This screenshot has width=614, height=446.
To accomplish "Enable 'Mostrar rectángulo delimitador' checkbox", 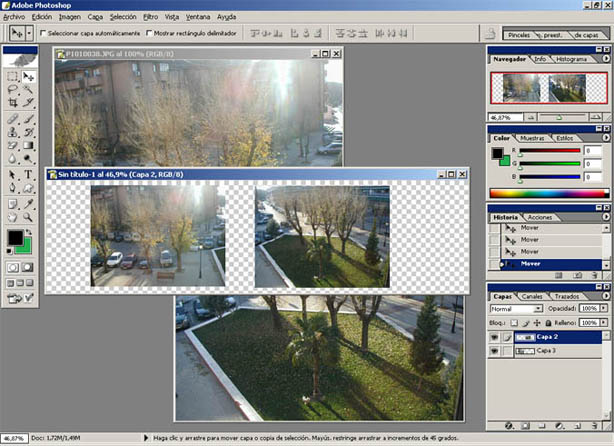I will (x=149, y=33).
